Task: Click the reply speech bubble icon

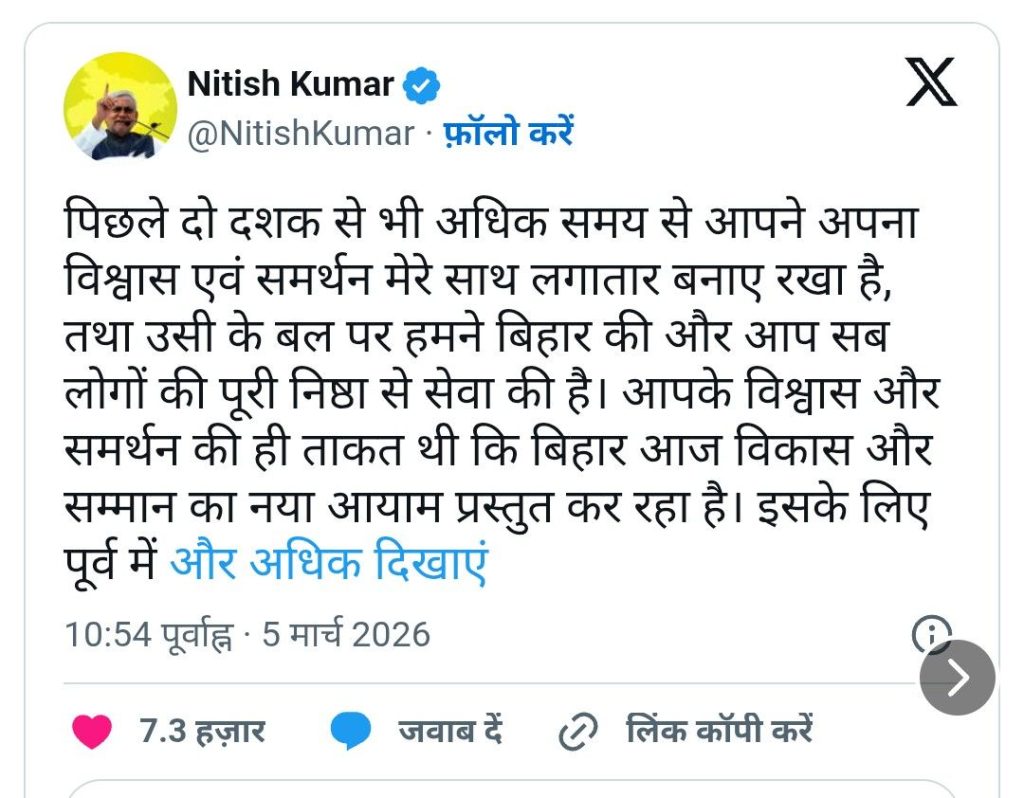Action: pos(351,732)
